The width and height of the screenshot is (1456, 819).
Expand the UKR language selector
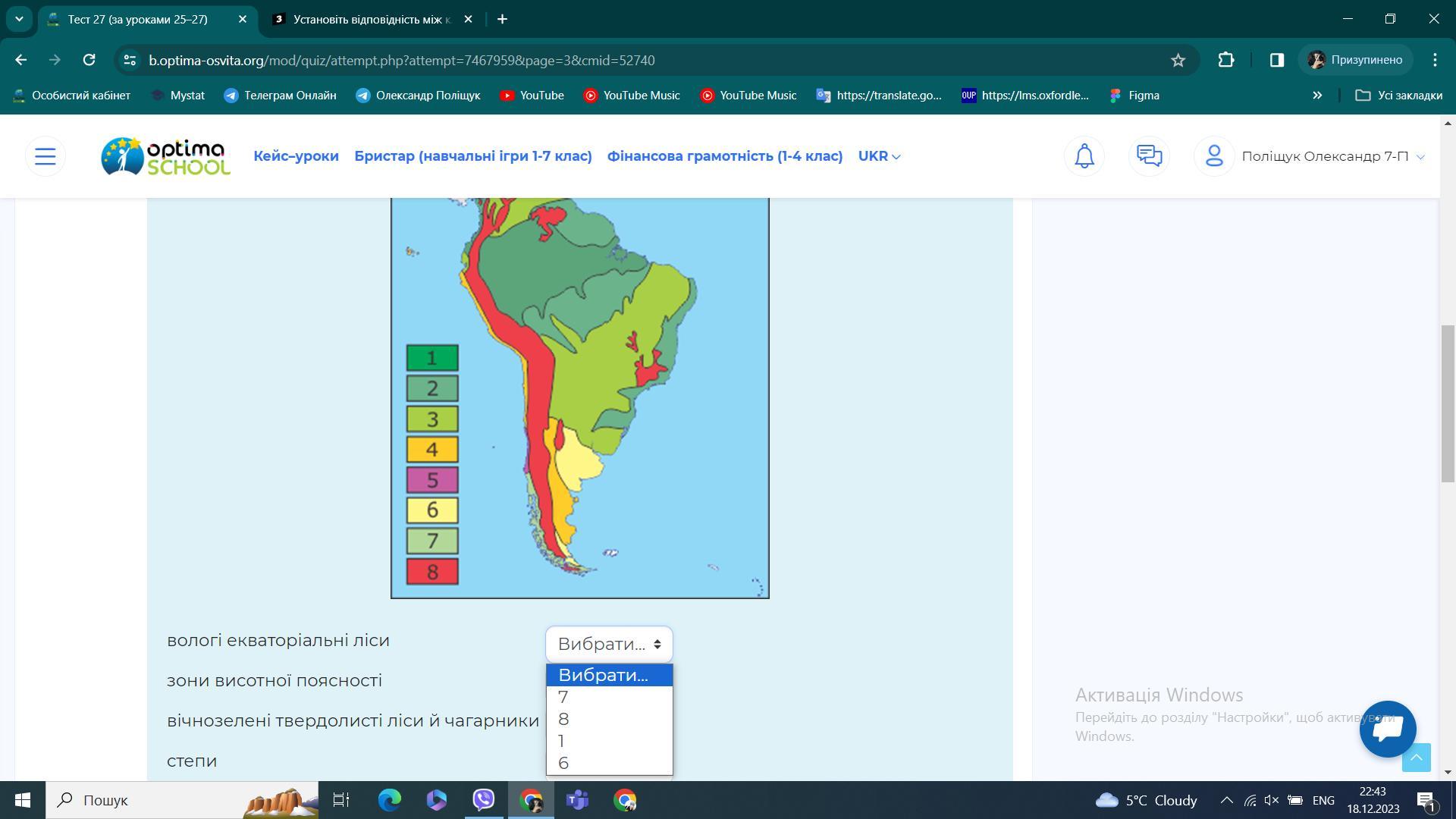879,156
